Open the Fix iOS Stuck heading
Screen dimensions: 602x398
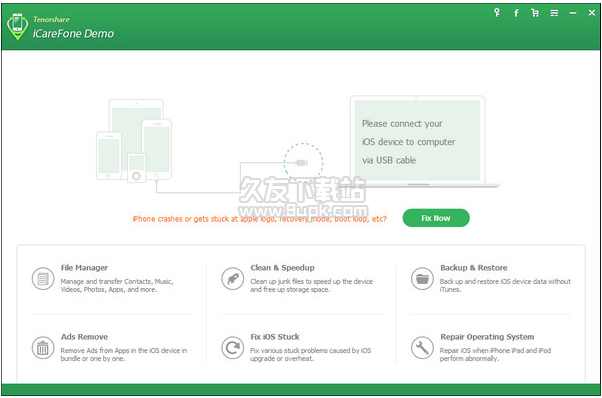pos(275,337)
